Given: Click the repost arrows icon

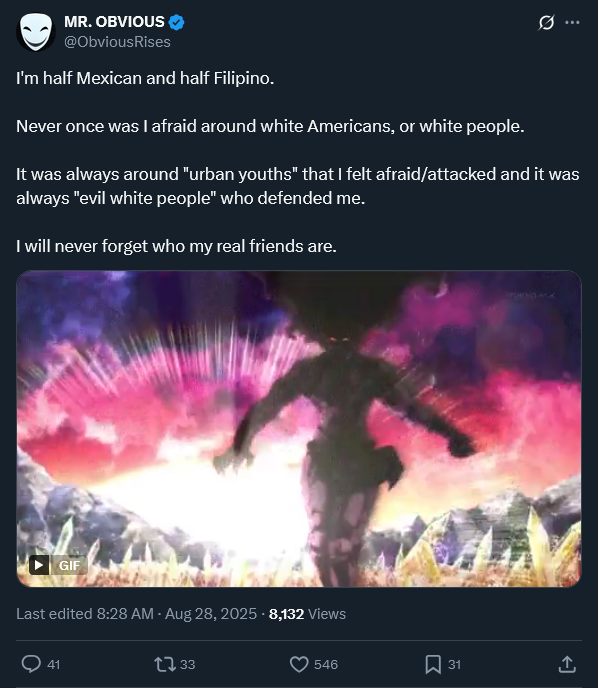Looking at the screenshot, I should (x=165, y=664).
